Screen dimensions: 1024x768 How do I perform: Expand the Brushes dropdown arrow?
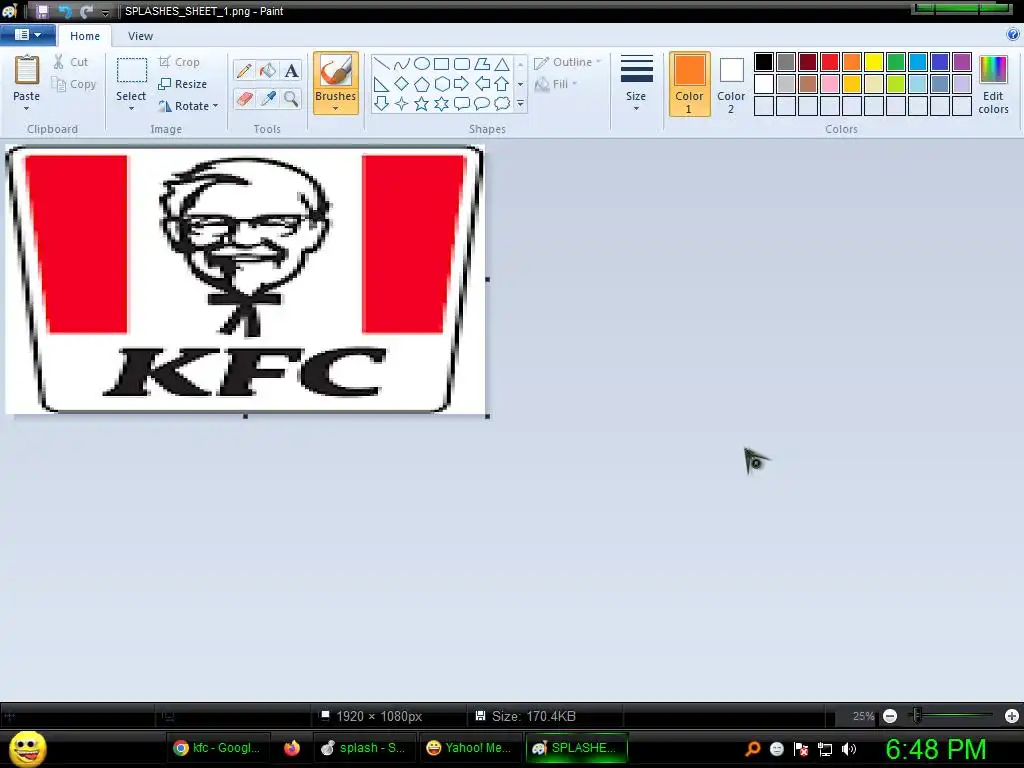336,108
